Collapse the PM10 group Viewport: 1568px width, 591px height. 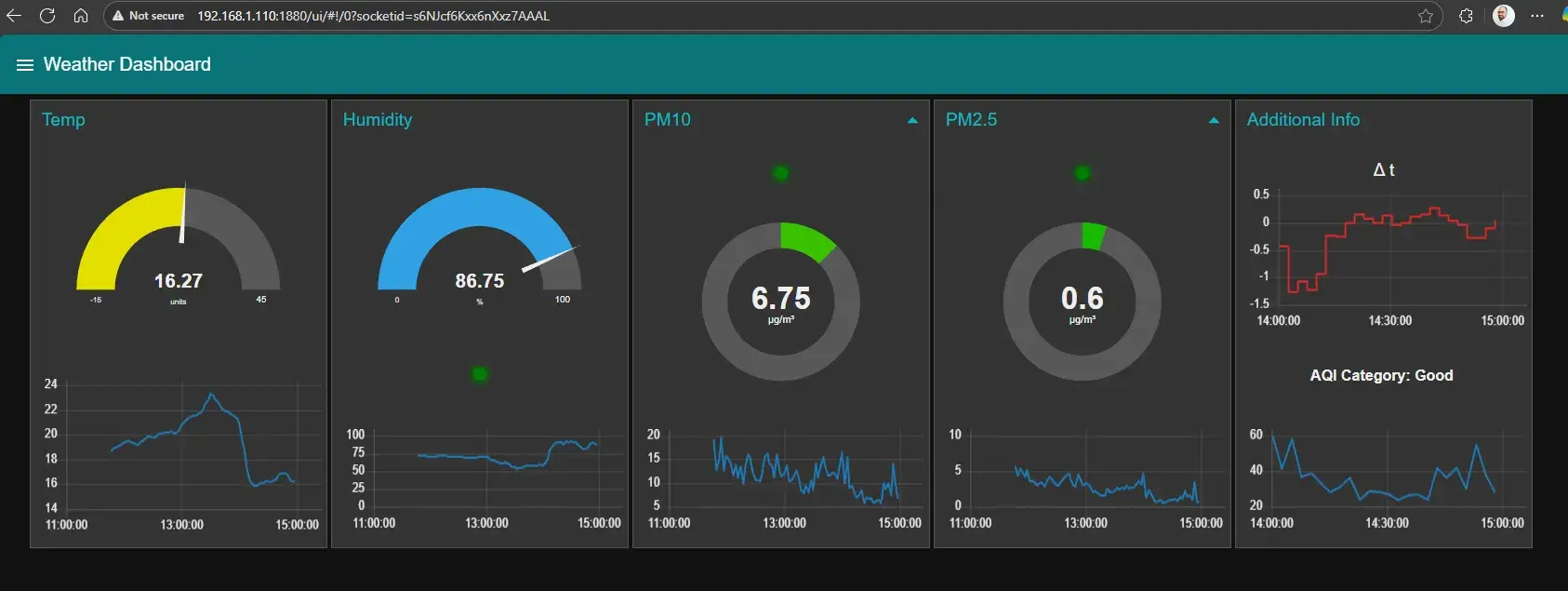(x=912, y=120)
